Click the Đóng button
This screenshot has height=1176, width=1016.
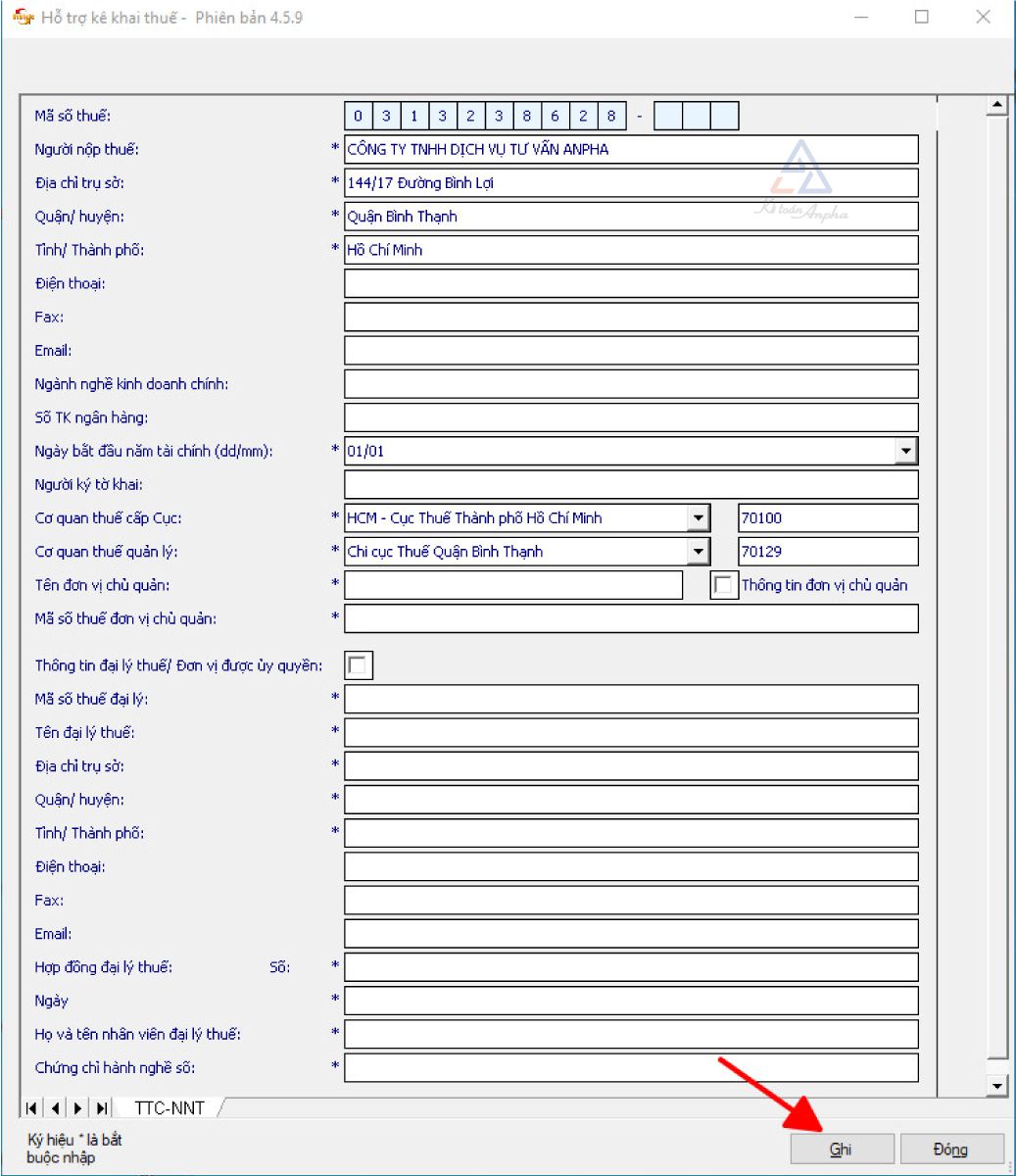pyautogui.click(x=951, y=1149)
